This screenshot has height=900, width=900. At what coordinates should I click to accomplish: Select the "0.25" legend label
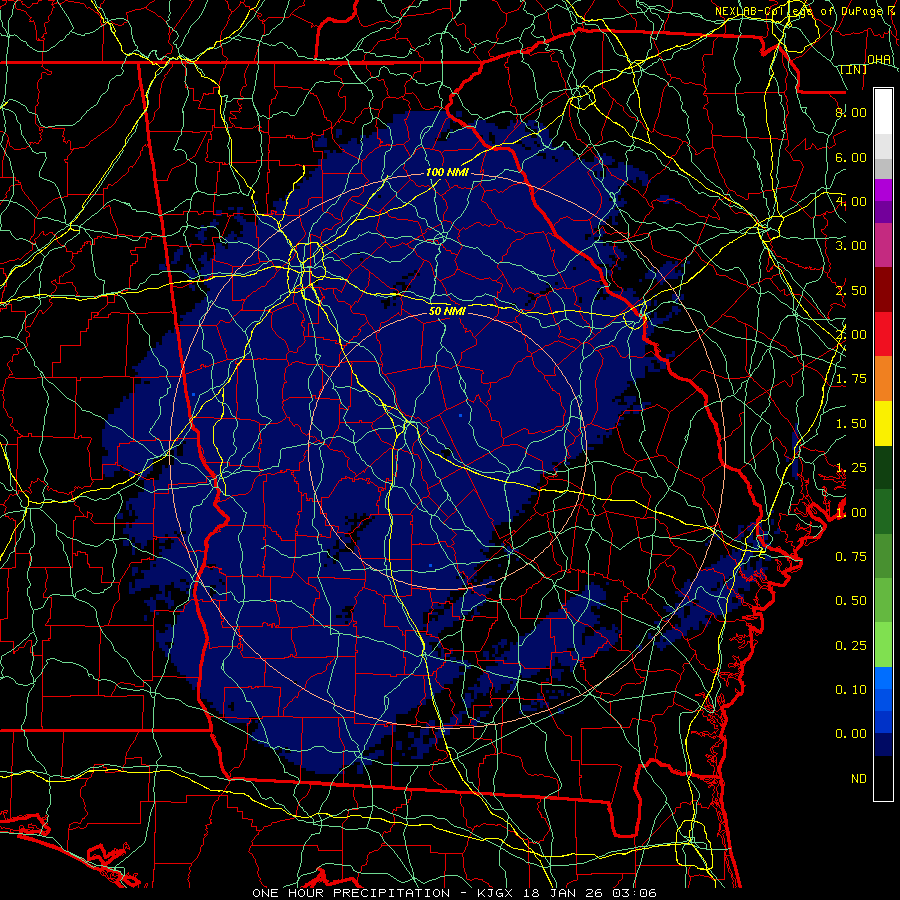851,646
